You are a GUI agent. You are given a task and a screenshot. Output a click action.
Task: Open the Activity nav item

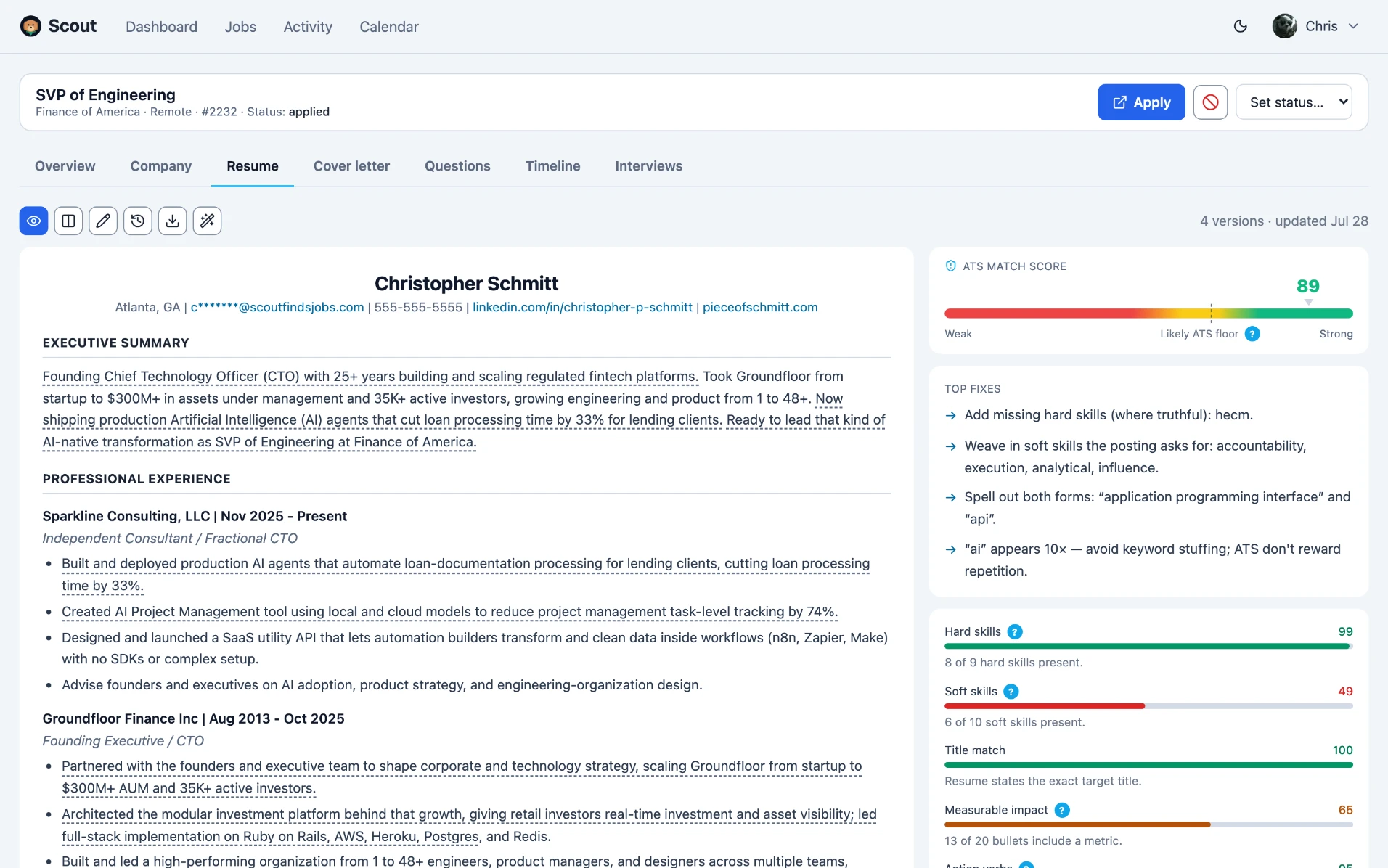pos(308,27)
